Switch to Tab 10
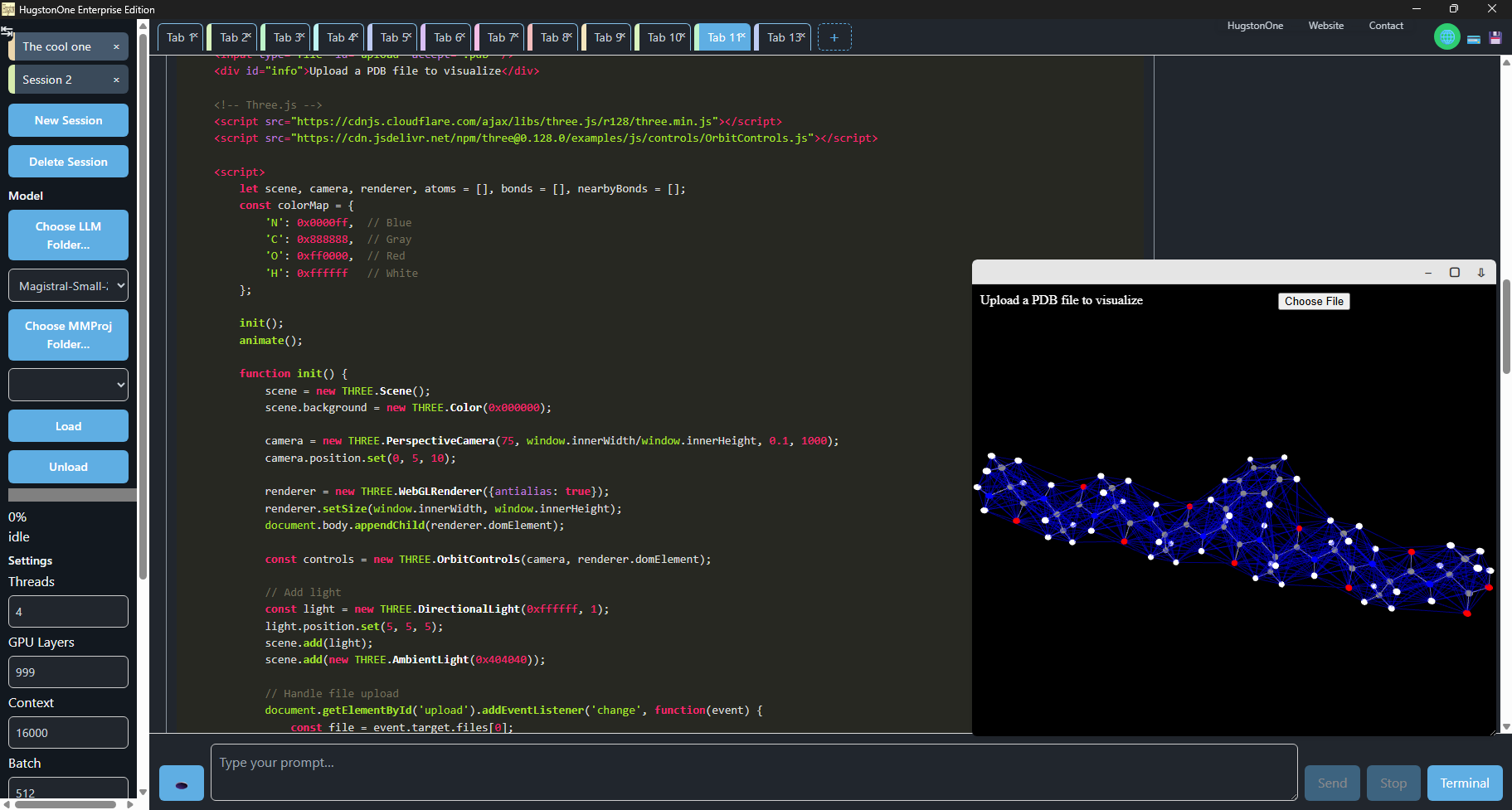 click(x=662, y=37)
